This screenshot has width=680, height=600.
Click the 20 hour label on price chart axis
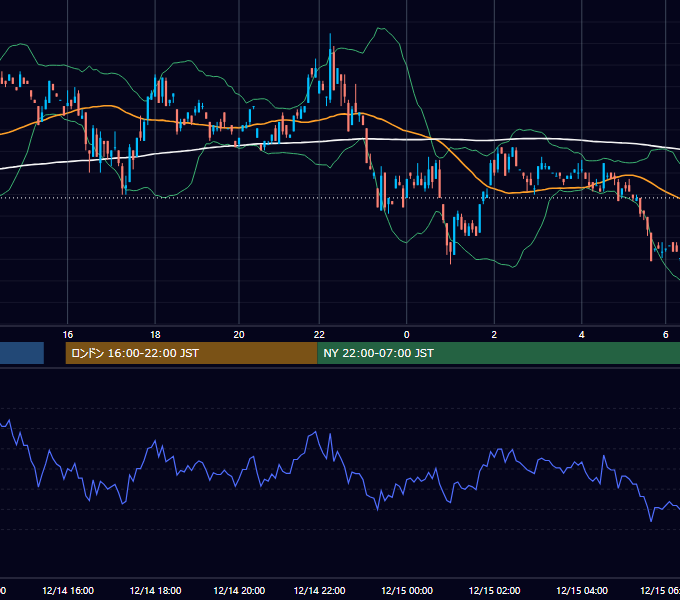(x=239, y=335)
